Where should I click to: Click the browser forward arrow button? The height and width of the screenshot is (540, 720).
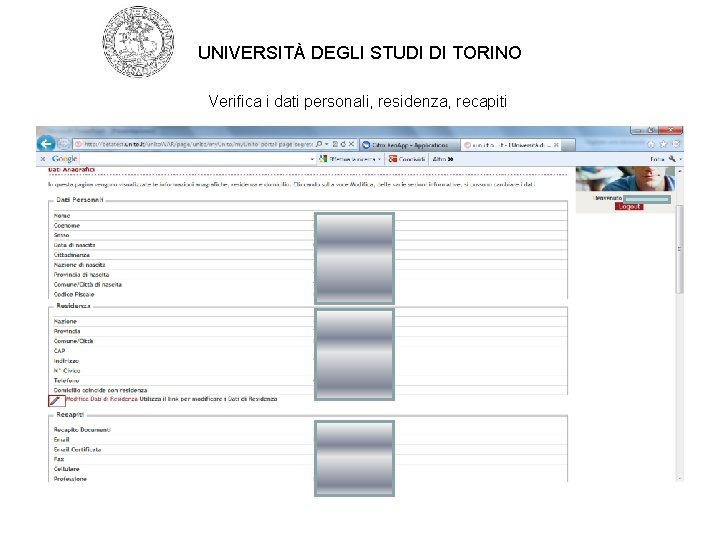coord(63,144)
